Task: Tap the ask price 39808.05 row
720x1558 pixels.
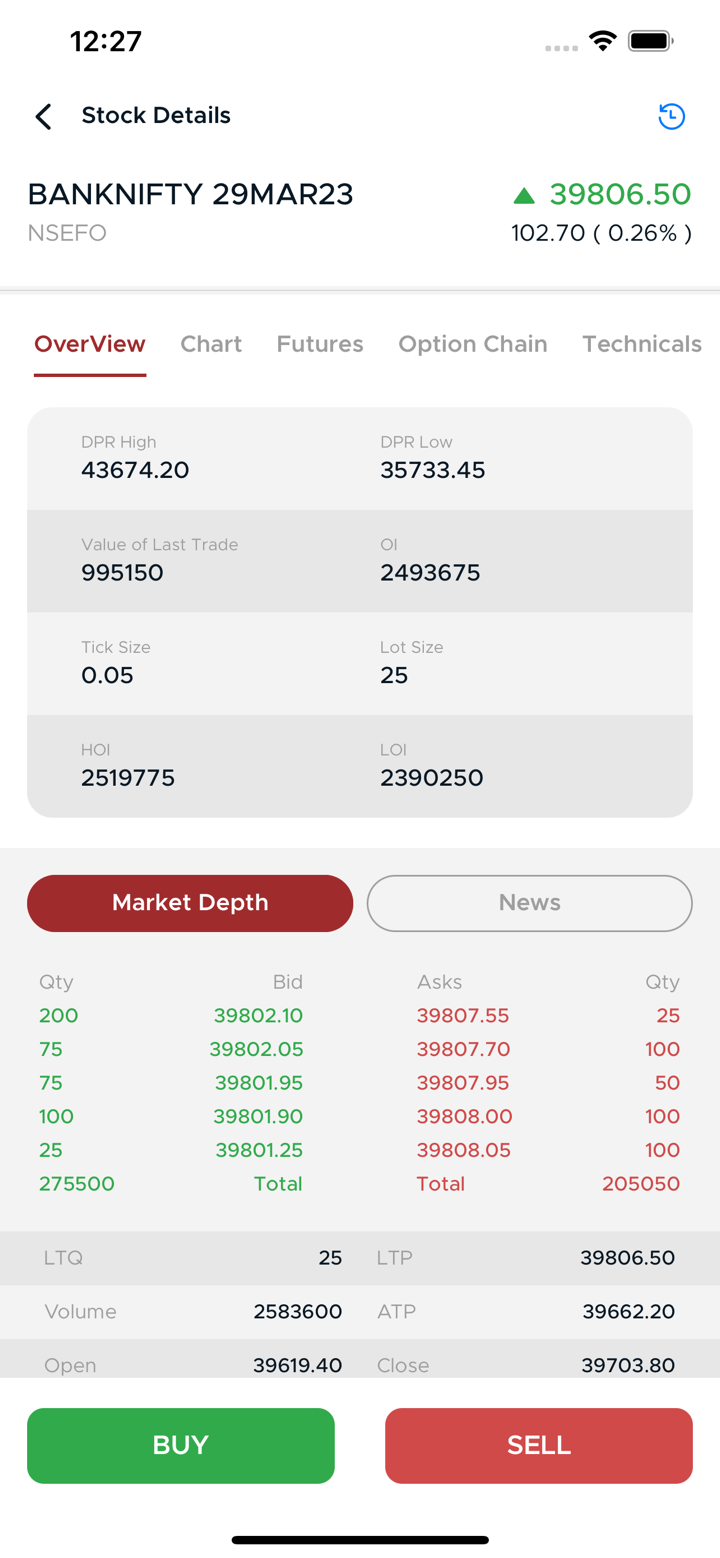Action: pos(463,1150)
